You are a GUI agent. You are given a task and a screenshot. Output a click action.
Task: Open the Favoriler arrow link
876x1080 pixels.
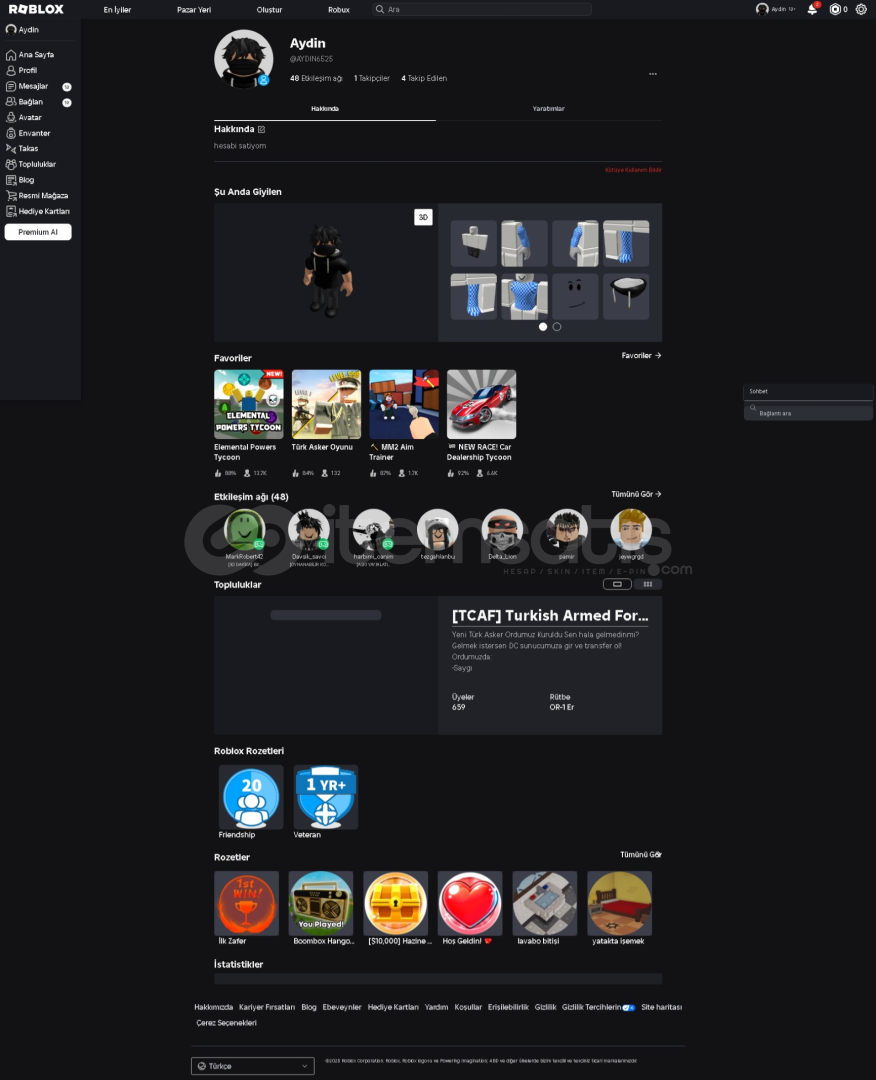coord(641,355)
